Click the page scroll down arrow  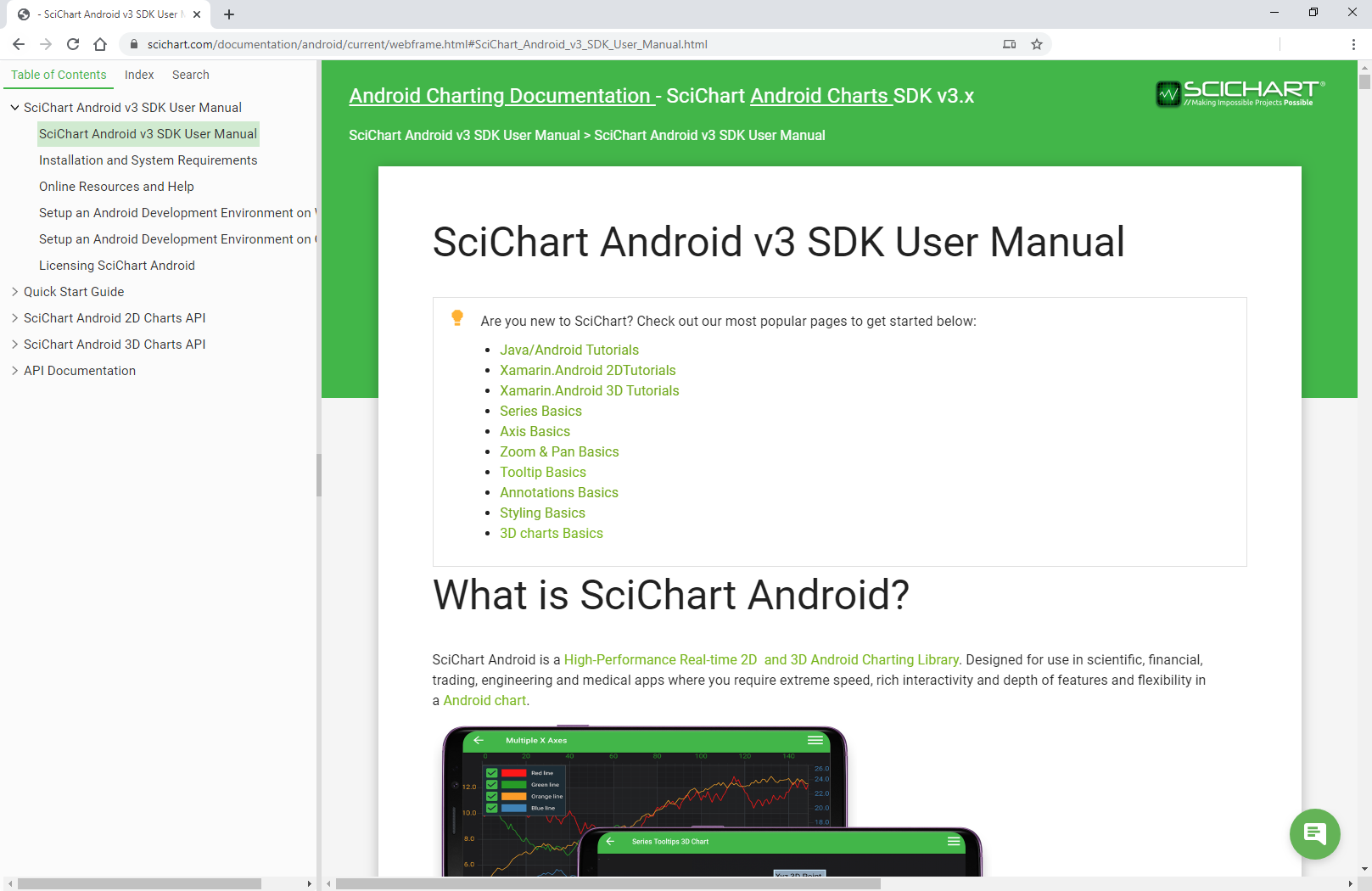click(x=1364, y=869)
